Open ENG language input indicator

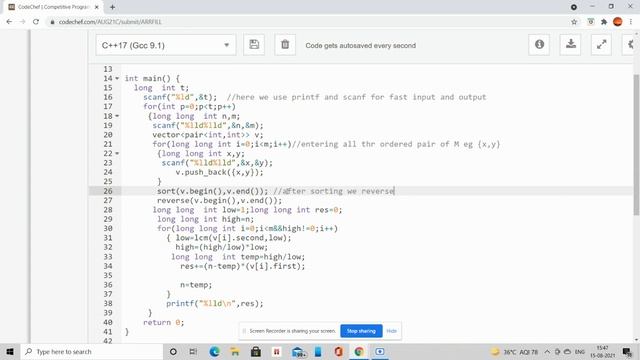click(580, 351)
